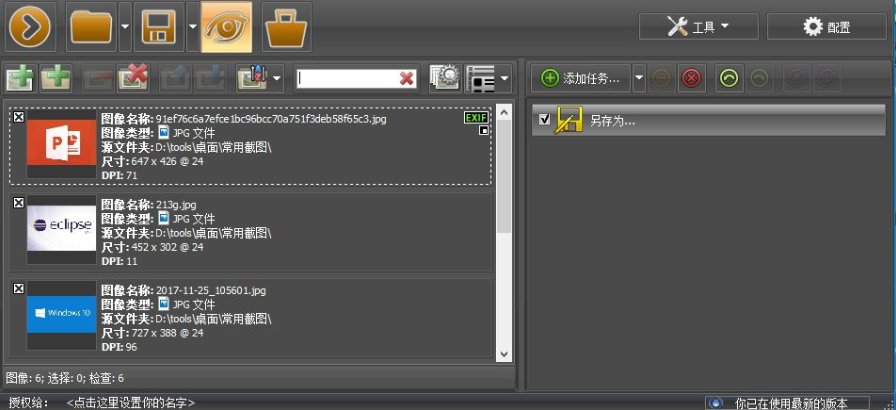The image size is (896, 410).
Task: Click the red circle delete task icon
Action: (691, 78)
